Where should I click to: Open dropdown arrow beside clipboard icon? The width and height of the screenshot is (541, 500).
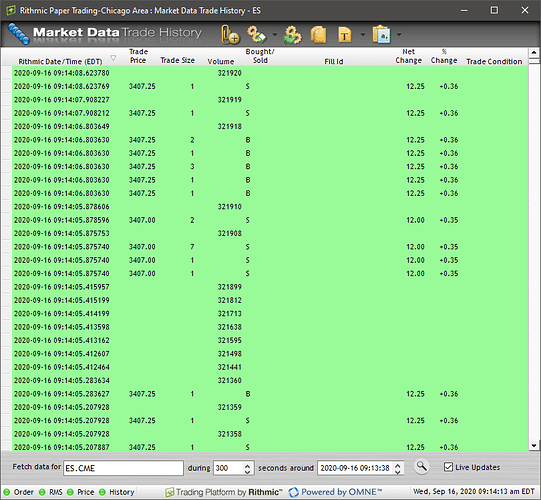(x=399, y=35)
